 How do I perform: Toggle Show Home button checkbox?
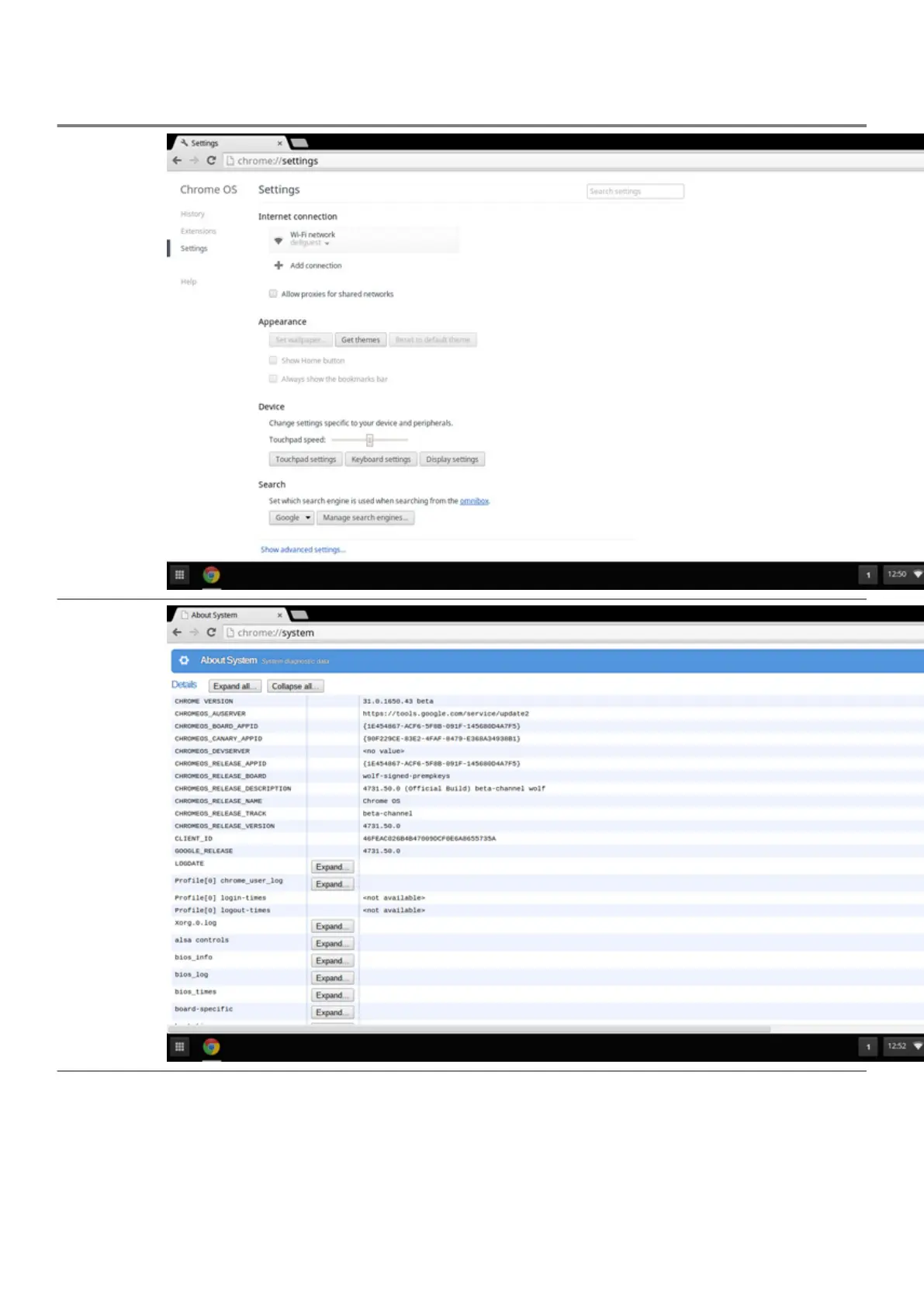[273, 360]
